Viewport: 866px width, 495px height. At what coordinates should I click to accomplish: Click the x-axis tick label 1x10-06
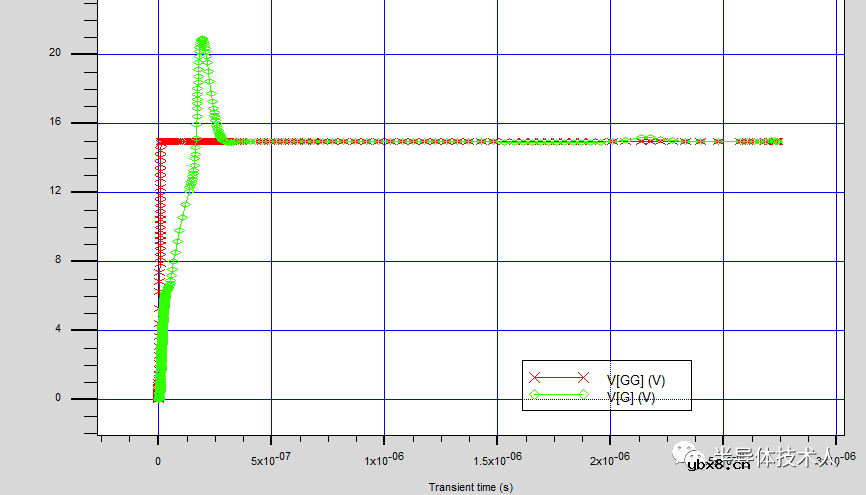pyautogui.click(x=385, y=461)
